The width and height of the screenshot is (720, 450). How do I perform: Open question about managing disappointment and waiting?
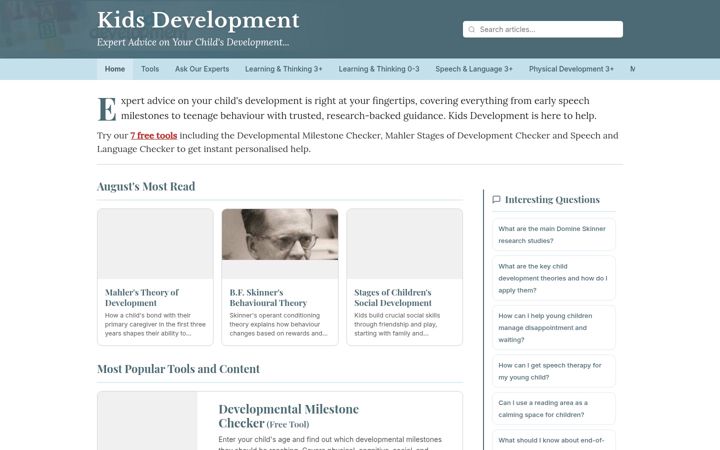point(553,328)
